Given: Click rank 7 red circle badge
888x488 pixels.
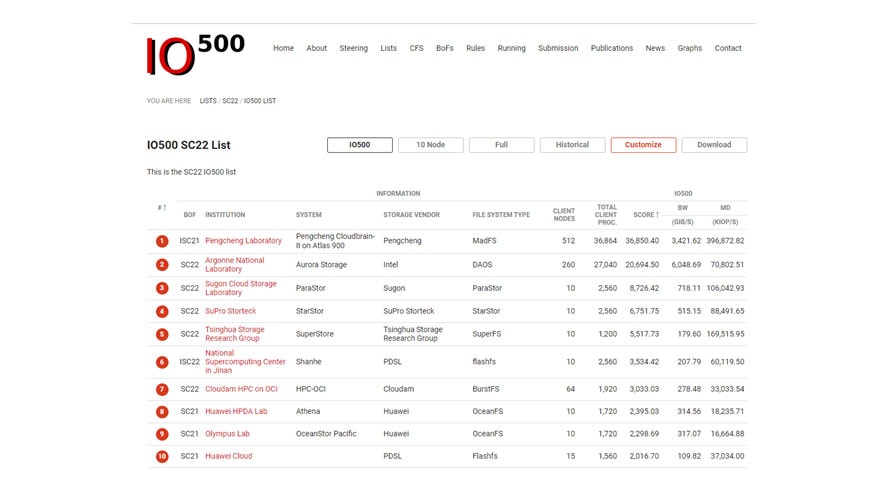Looking at the screenshot, I should [x=162, y=389].
